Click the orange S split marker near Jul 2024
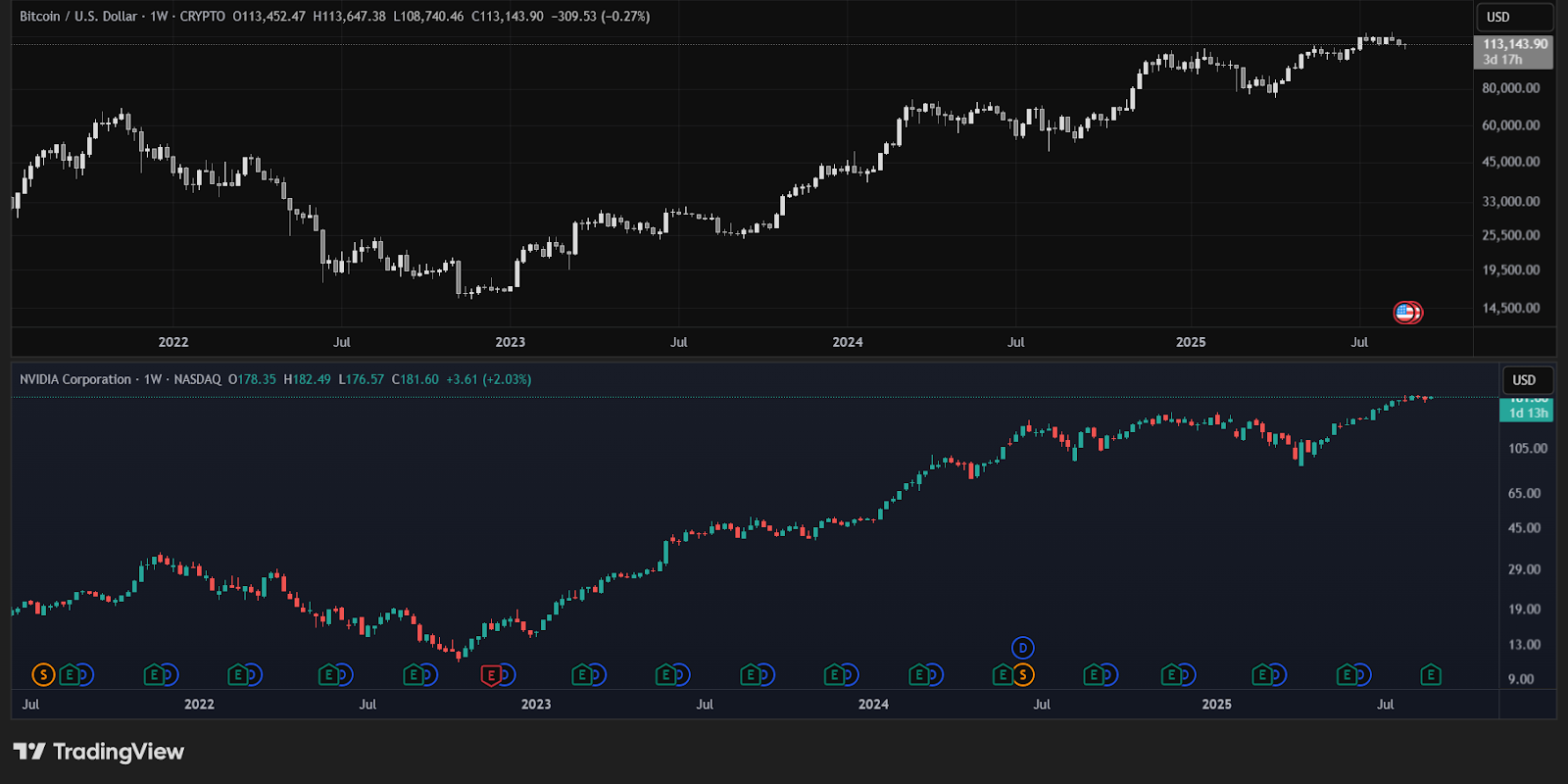 tap(1023, 674)
